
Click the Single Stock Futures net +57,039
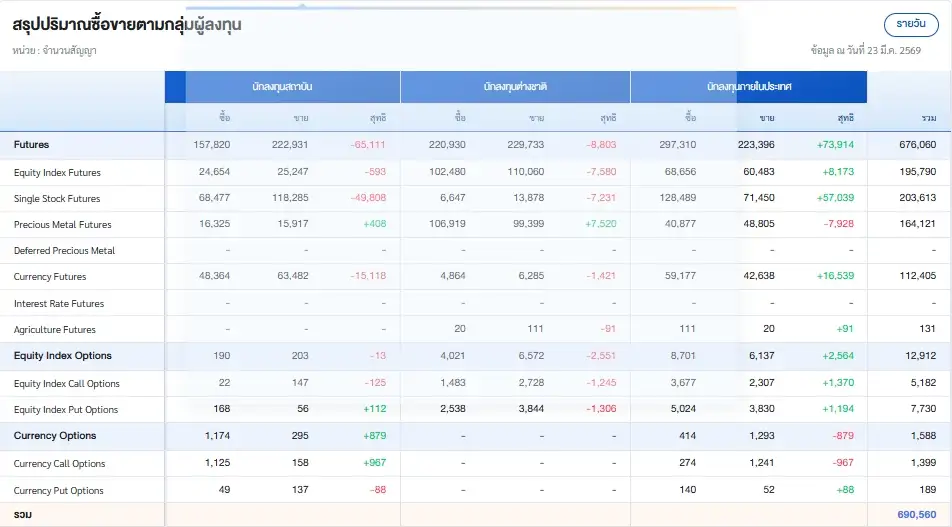pos(835,198)
